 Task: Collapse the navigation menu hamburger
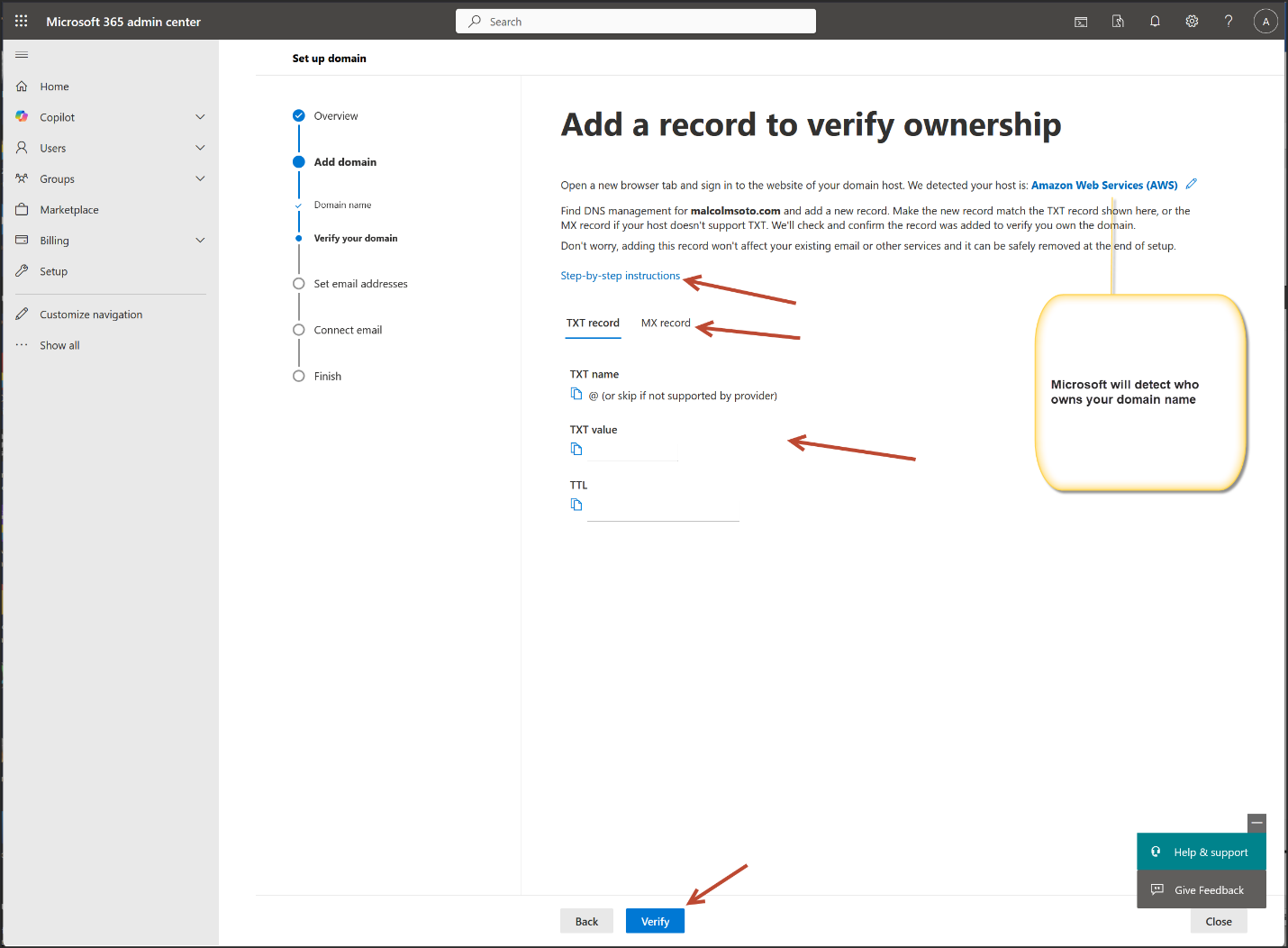pos(22,55)
